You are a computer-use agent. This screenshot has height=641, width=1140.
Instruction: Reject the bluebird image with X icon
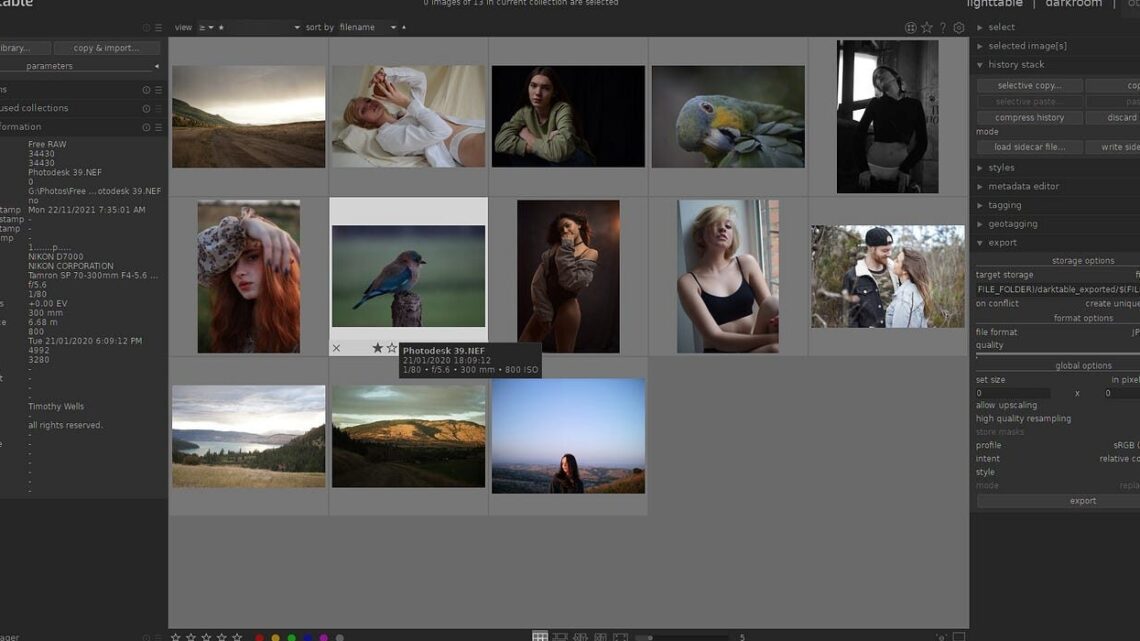[x=336, y=348]
